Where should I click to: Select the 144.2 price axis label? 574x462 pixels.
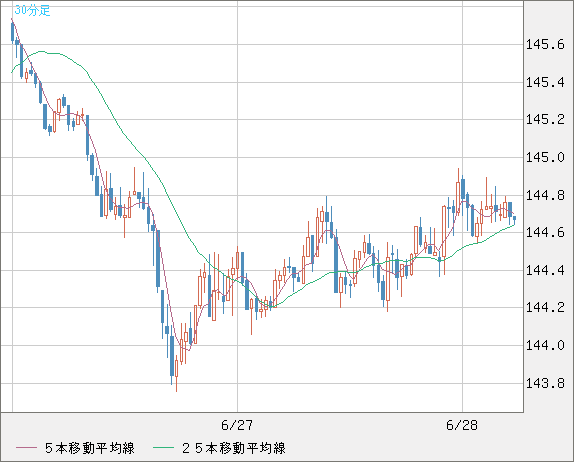pyautogui.click(x=545, y=308)
